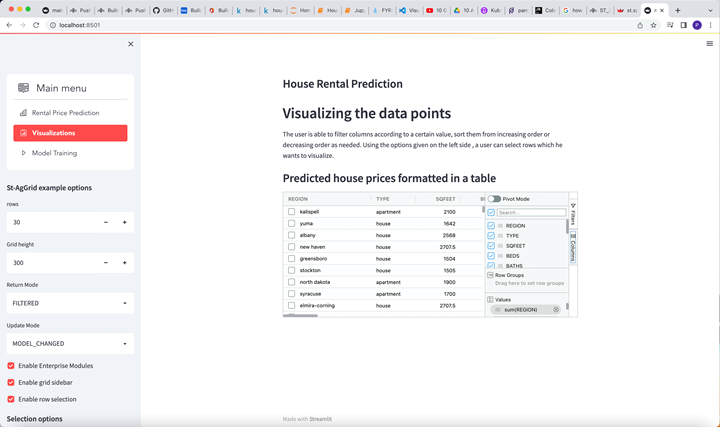Open Model Training menu item
720x427 pixels.
54,153
